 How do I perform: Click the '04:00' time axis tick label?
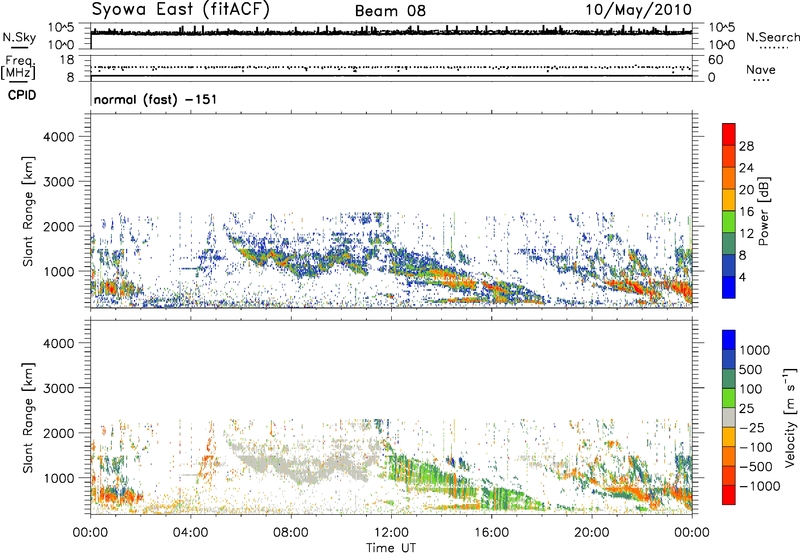(190, 533)
